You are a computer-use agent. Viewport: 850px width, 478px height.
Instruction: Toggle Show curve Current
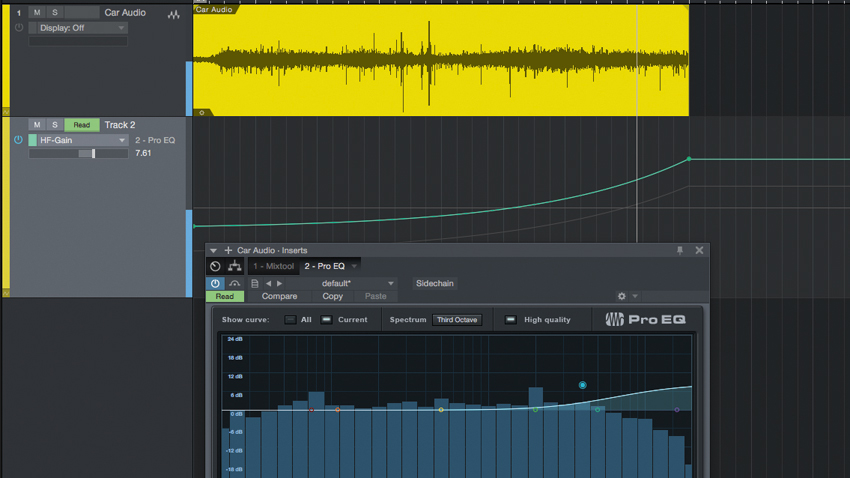(x=326, y=320)
